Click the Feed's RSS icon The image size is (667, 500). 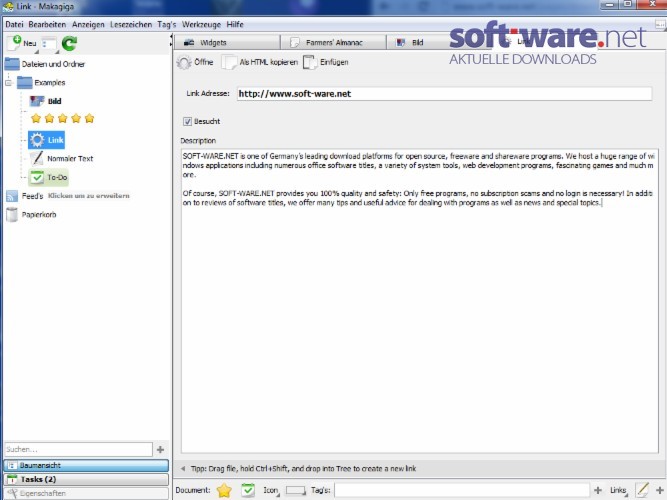pyautogui.click(x=12, y=196)
